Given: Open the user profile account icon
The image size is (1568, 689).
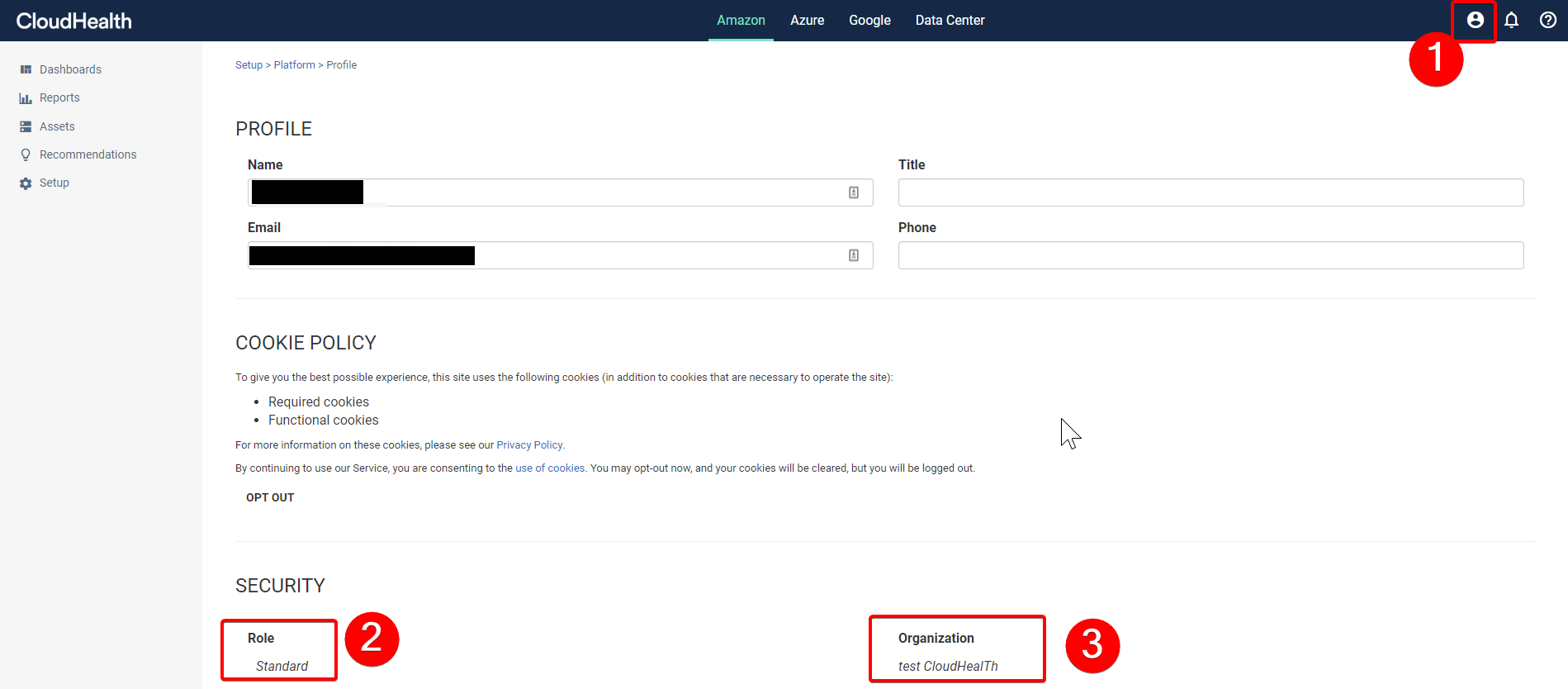Looking at the screenshot, I should pos(1475,20).
